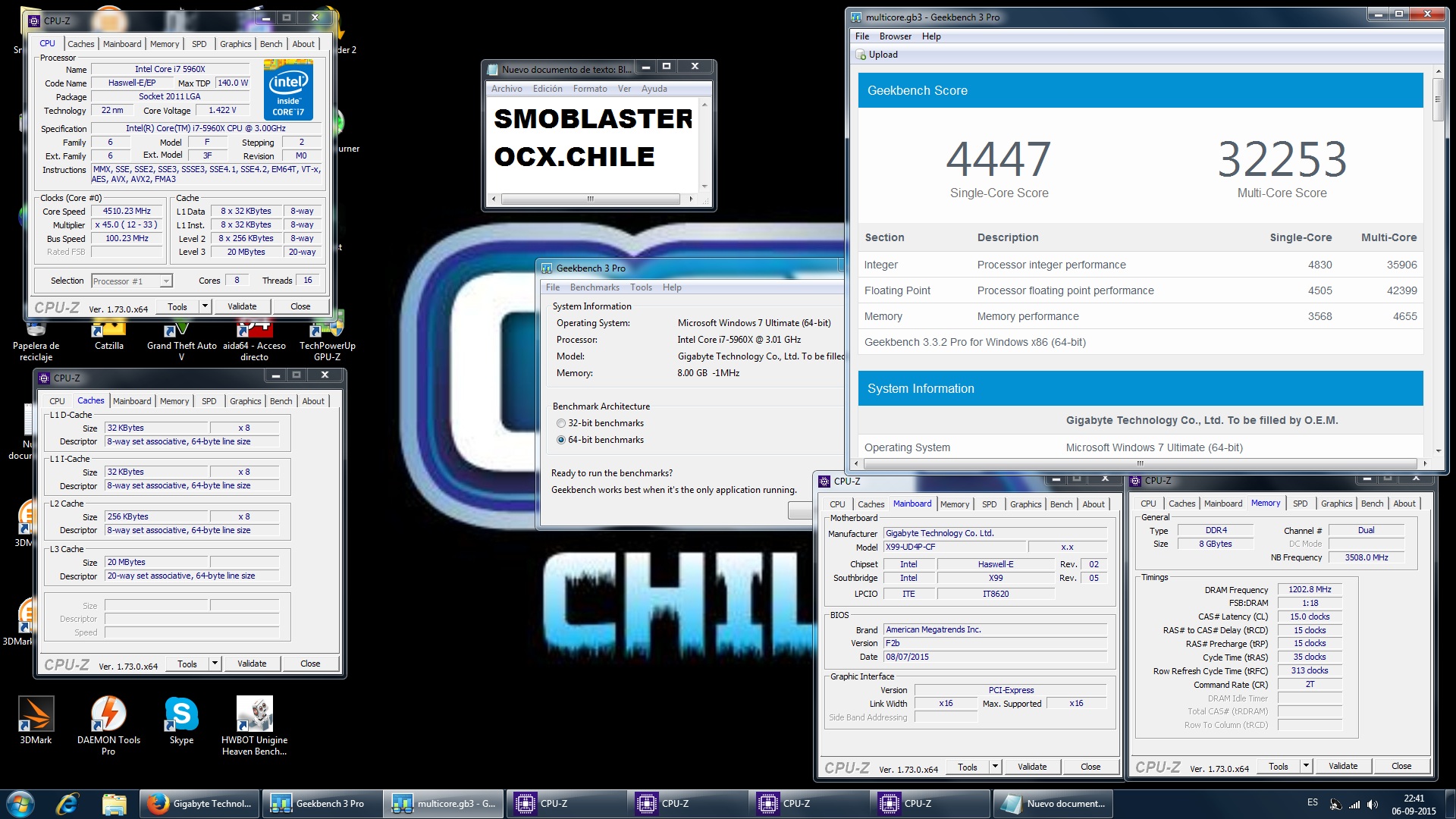The height and width of the screenshot is (819, 1456).
Task: Open Formato menu in Notepad
Action: coord(590,89)
